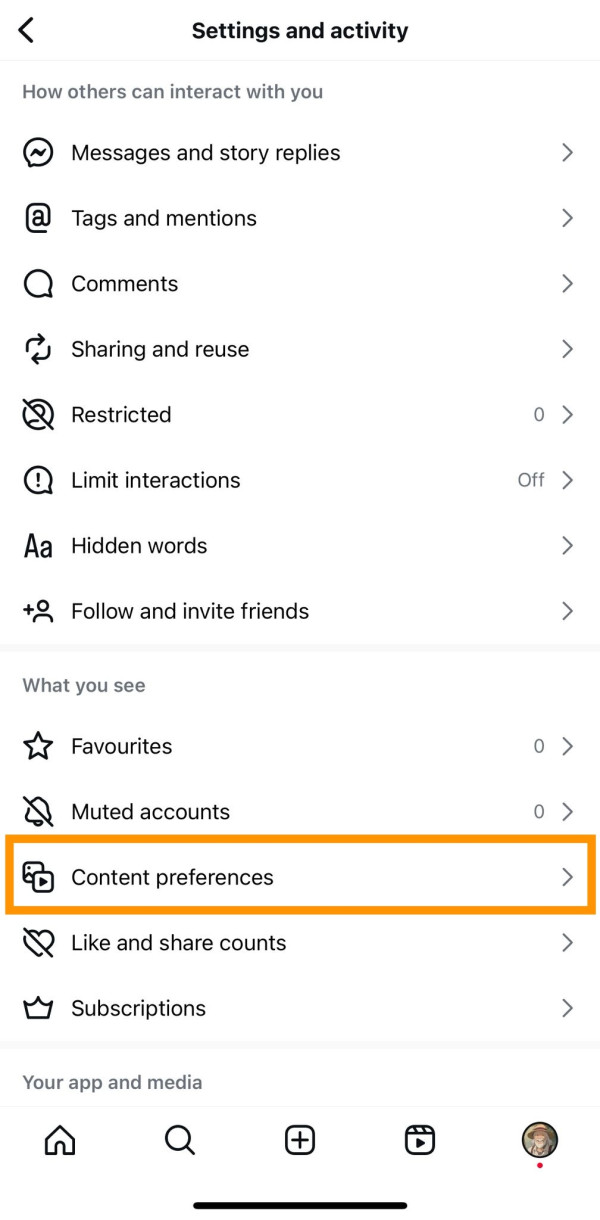The width and height of the screenshot is (600, 1220).
Task: Switch to the Search tab
Action: [180, 1140]
